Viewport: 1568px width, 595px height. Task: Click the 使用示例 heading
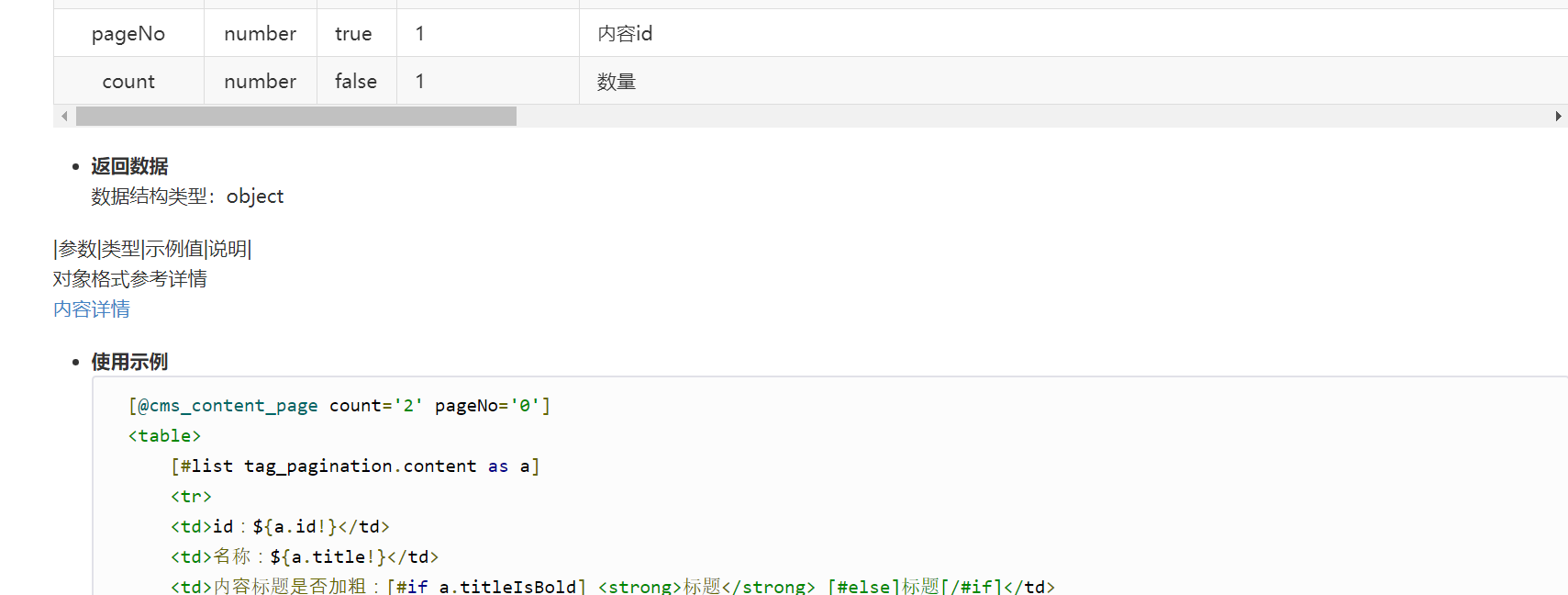point(129,362)
